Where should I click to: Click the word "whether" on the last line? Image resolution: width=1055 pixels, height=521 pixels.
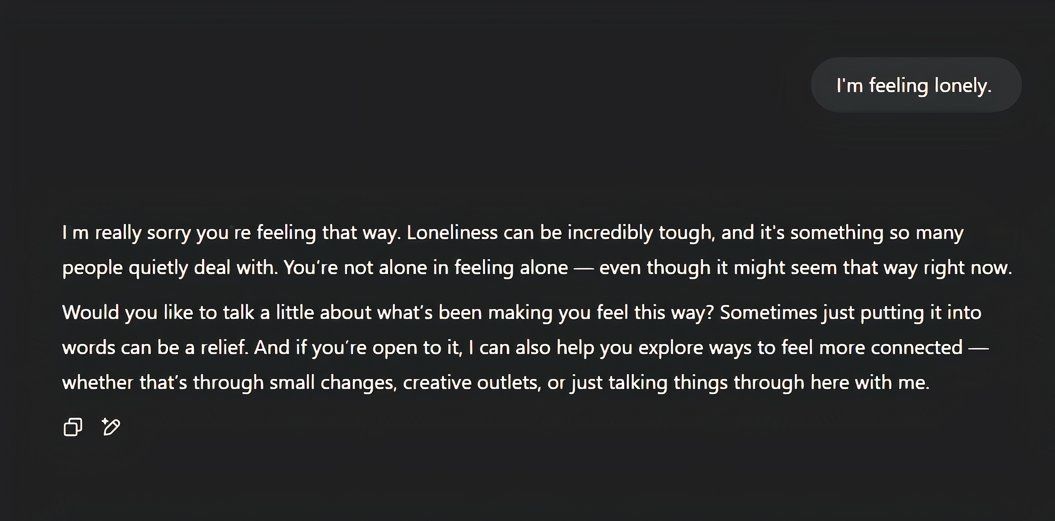(94, 383)
